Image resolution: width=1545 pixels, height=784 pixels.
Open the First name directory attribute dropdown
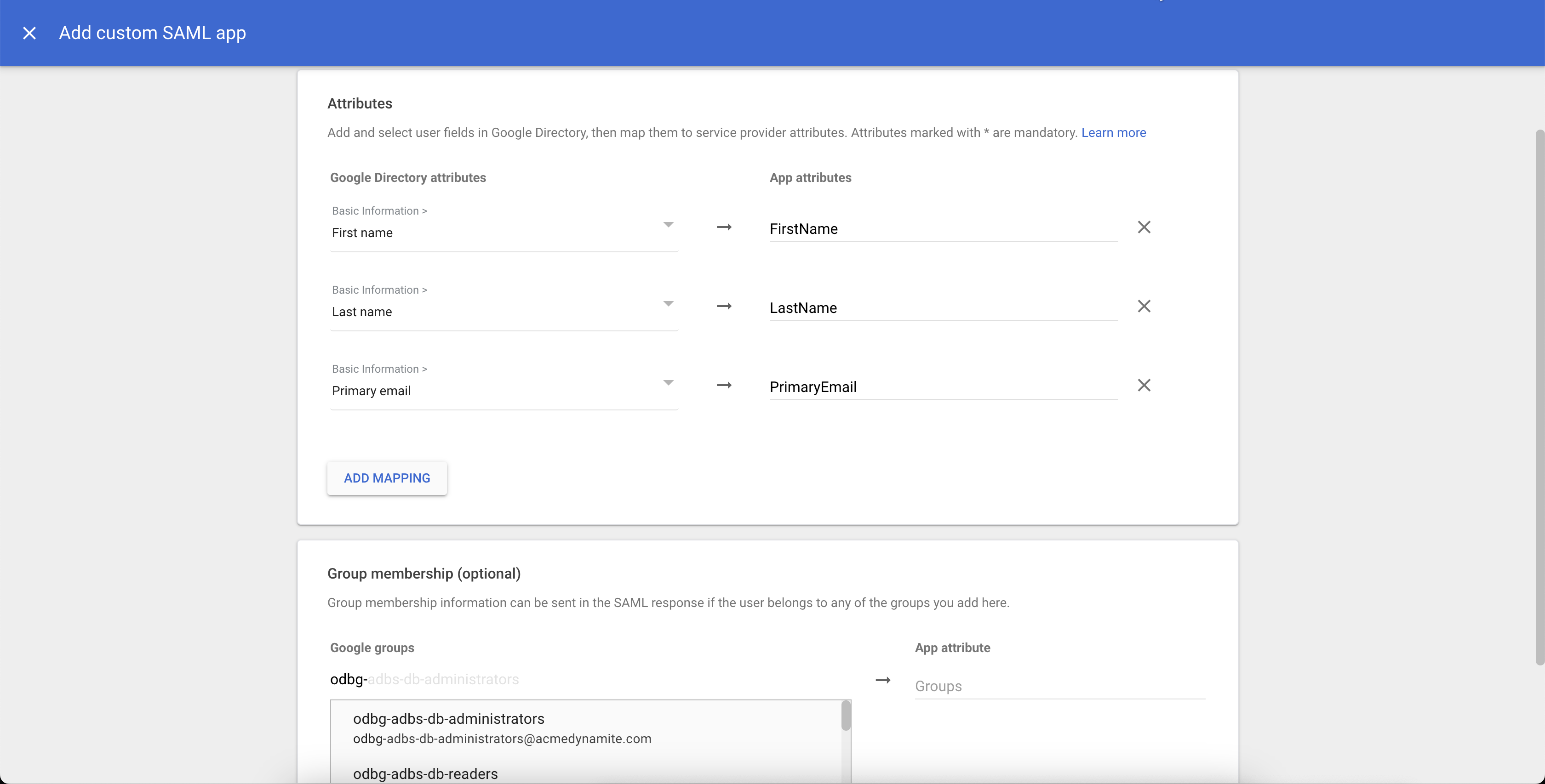click(668, 225)
